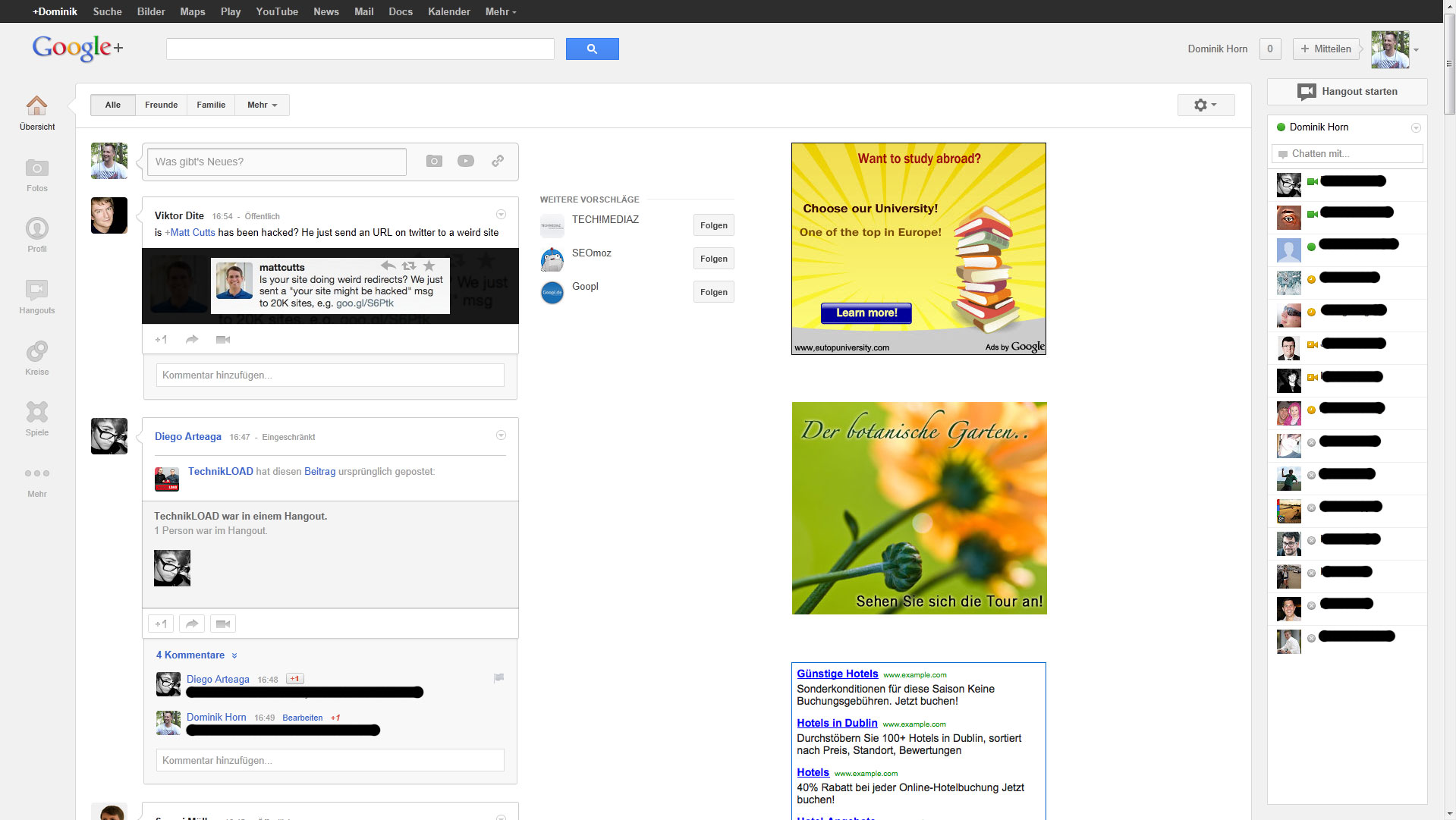This screenshot has height=820, width=1456.
Task: Open Kalender in the top bar
Action: (x=449, y=11)
